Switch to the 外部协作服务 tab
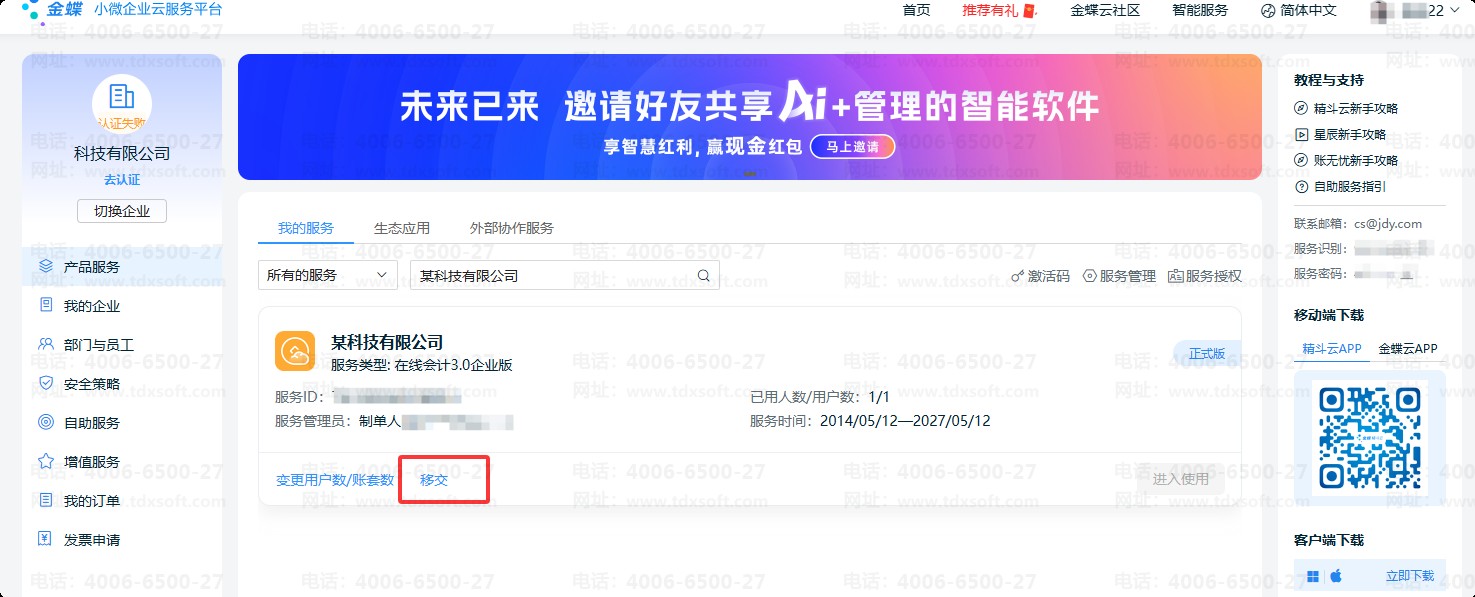Viewport: 1475px width, 597px height. point(511,228)
